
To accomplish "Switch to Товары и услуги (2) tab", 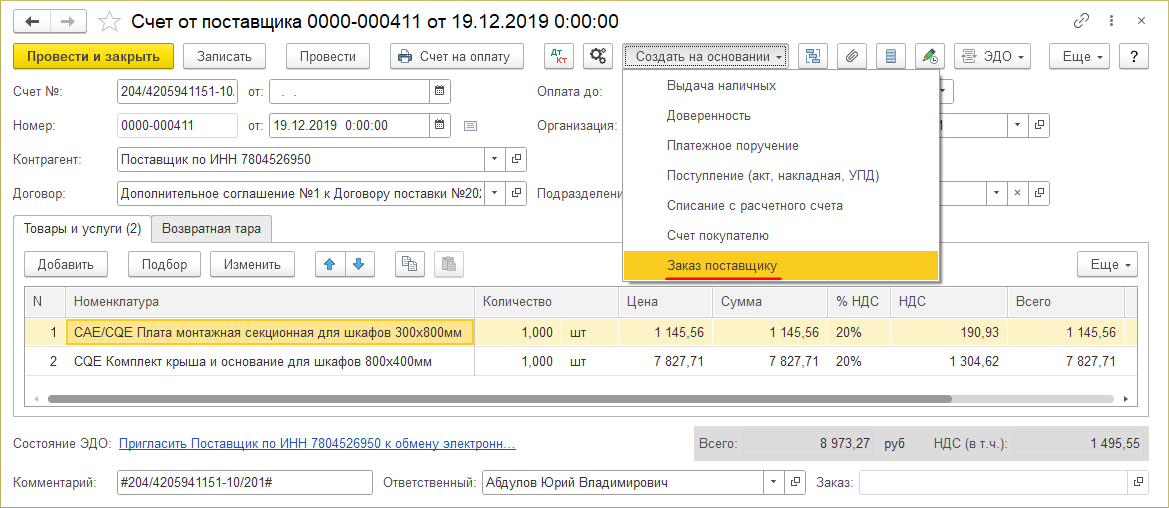I will point(83,228).
